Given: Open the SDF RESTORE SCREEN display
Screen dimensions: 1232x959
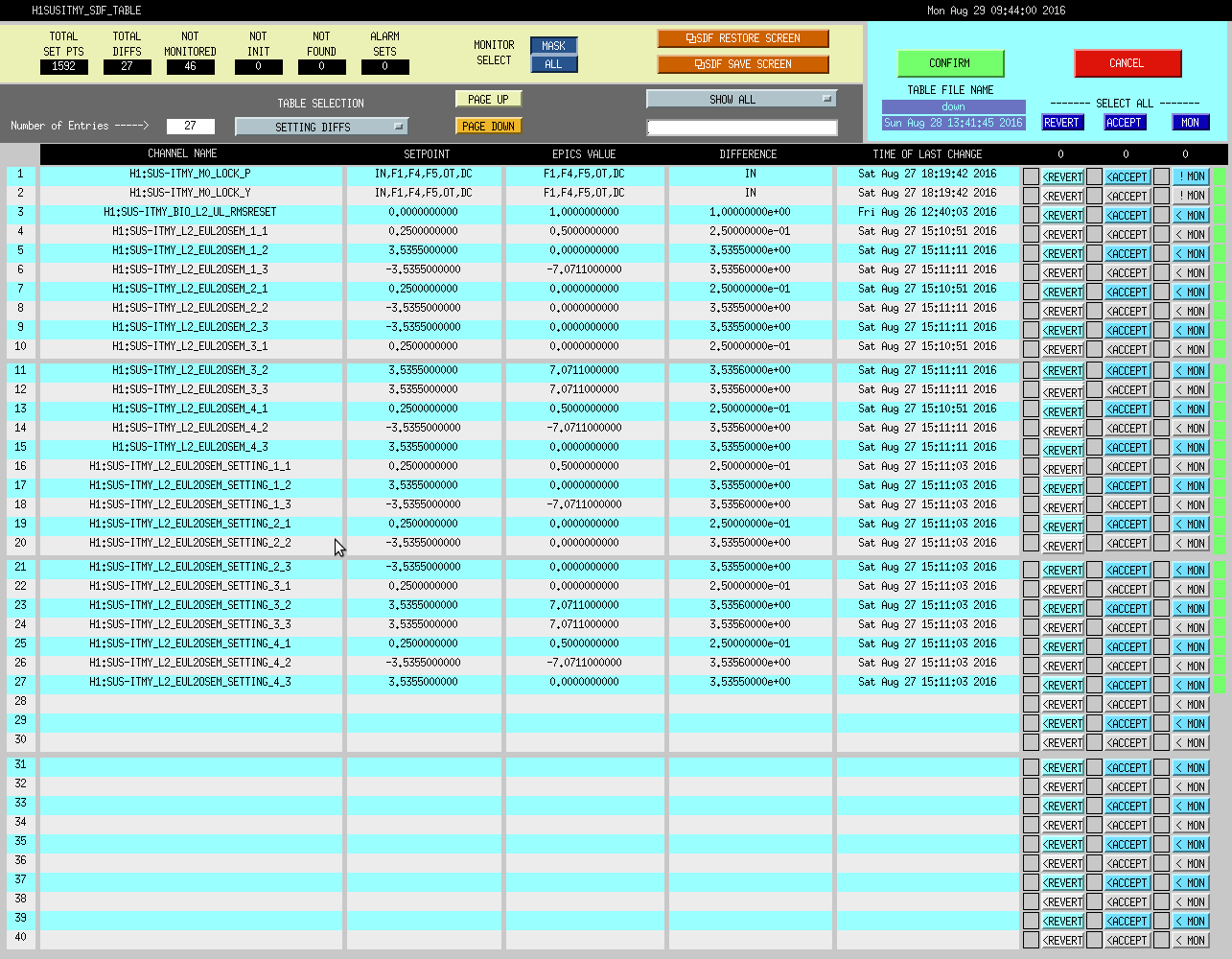Looking at the screenshot, I should tap(743, 38).
